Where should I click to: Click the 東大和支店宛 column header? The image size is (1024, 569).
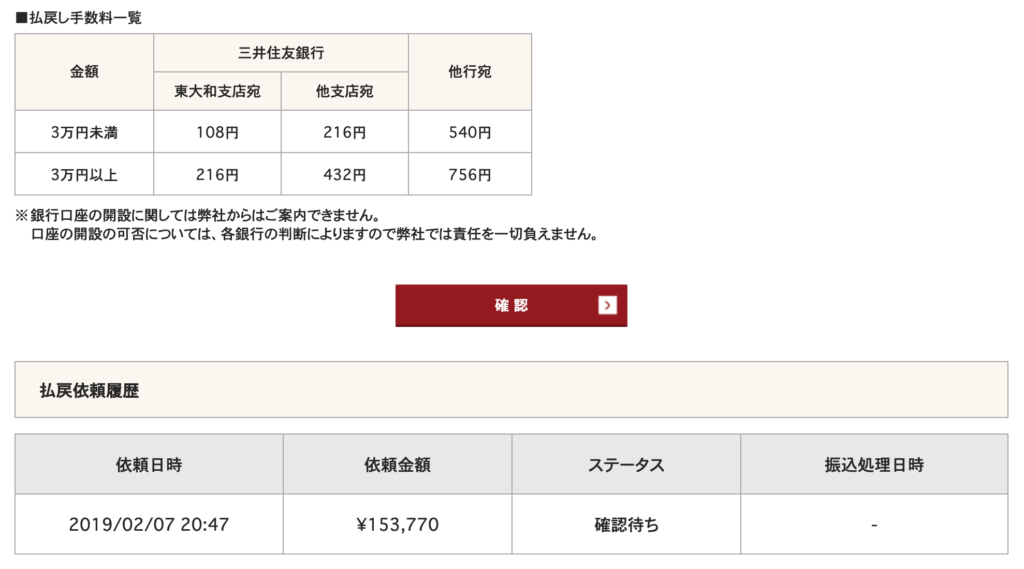217,91
